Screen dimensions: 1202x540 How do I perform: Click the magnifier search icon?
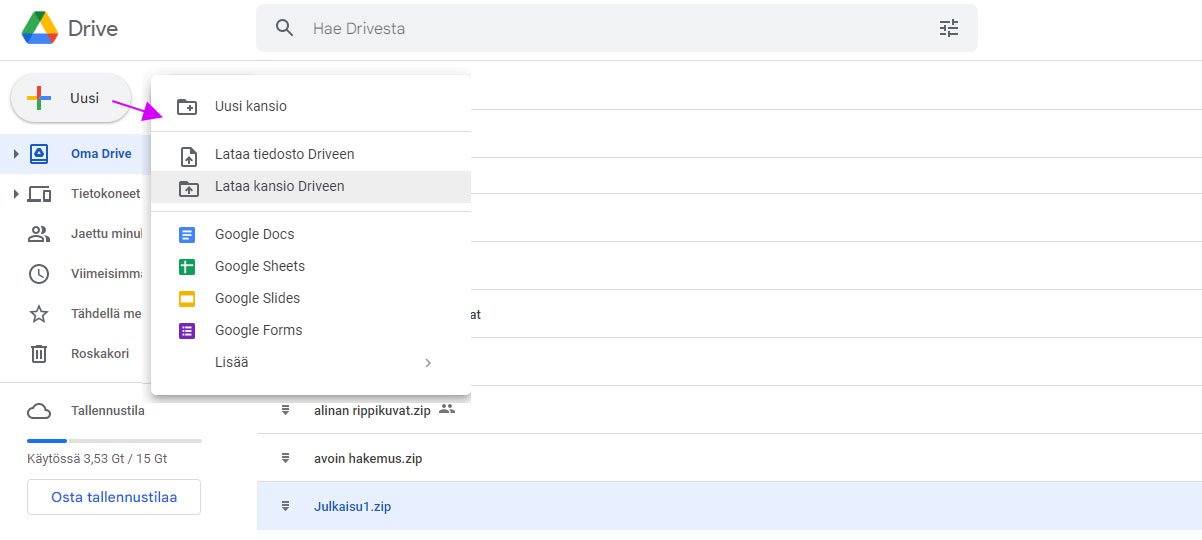(285, 28)
